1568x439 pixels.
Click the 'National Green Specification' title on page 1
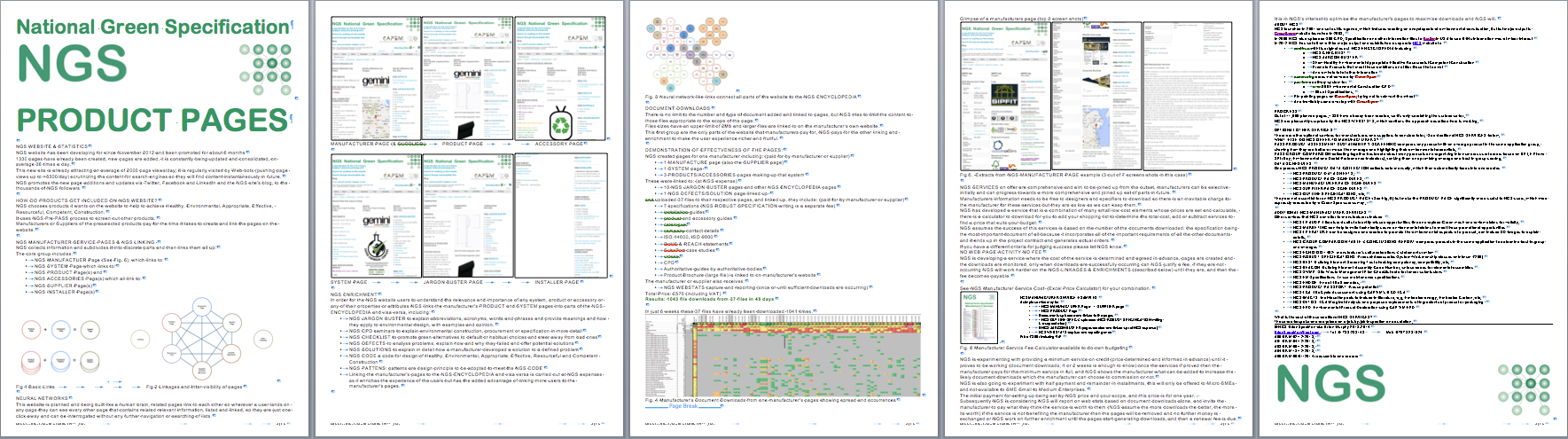point(153,27)
